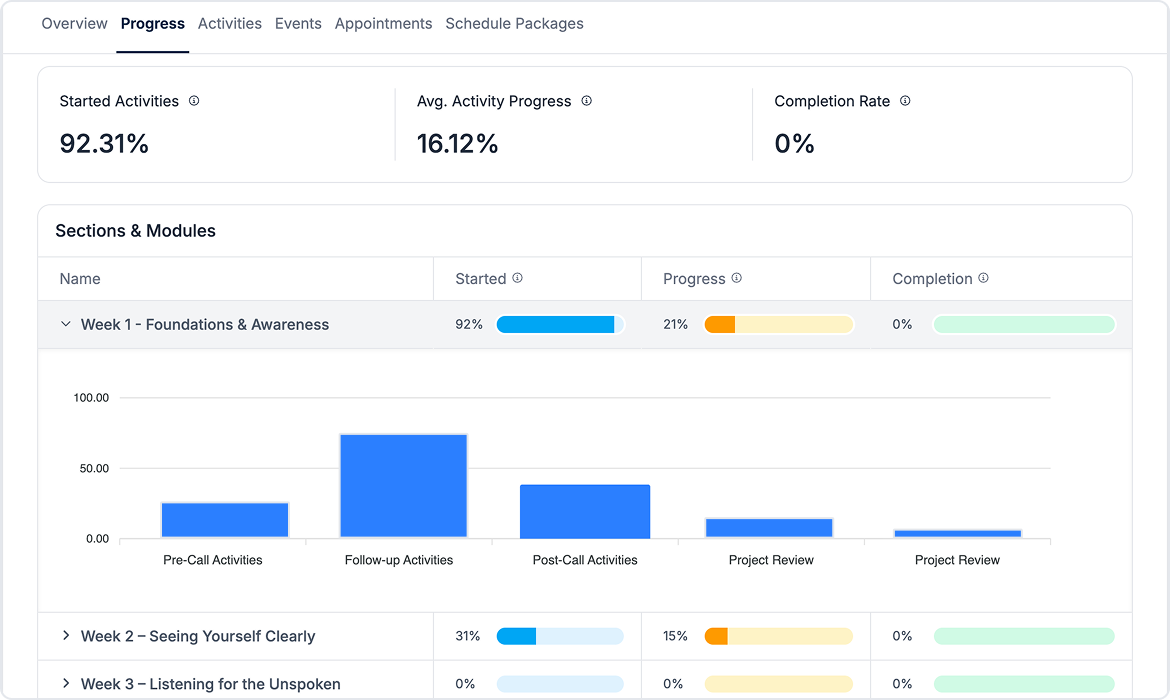Switch to the Overview tab

(74, 23)
